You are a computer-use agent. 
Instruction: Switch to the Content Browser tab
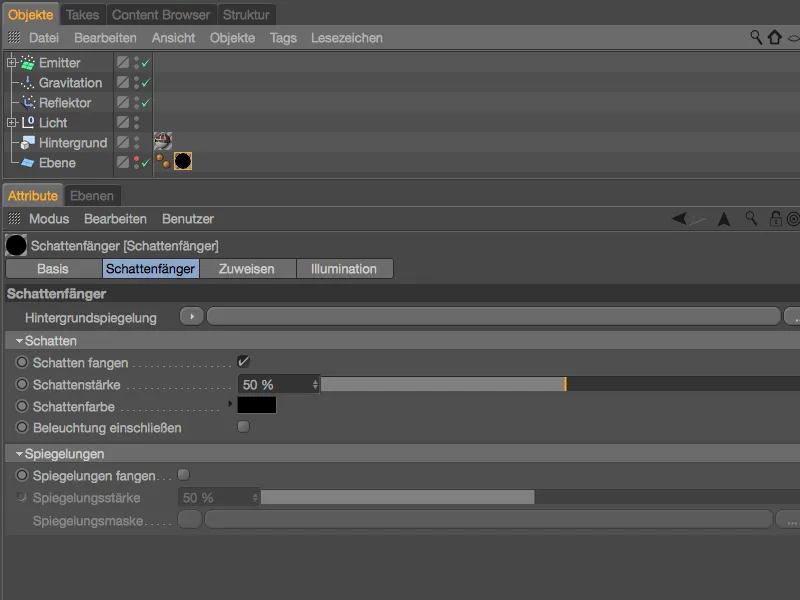161,14
